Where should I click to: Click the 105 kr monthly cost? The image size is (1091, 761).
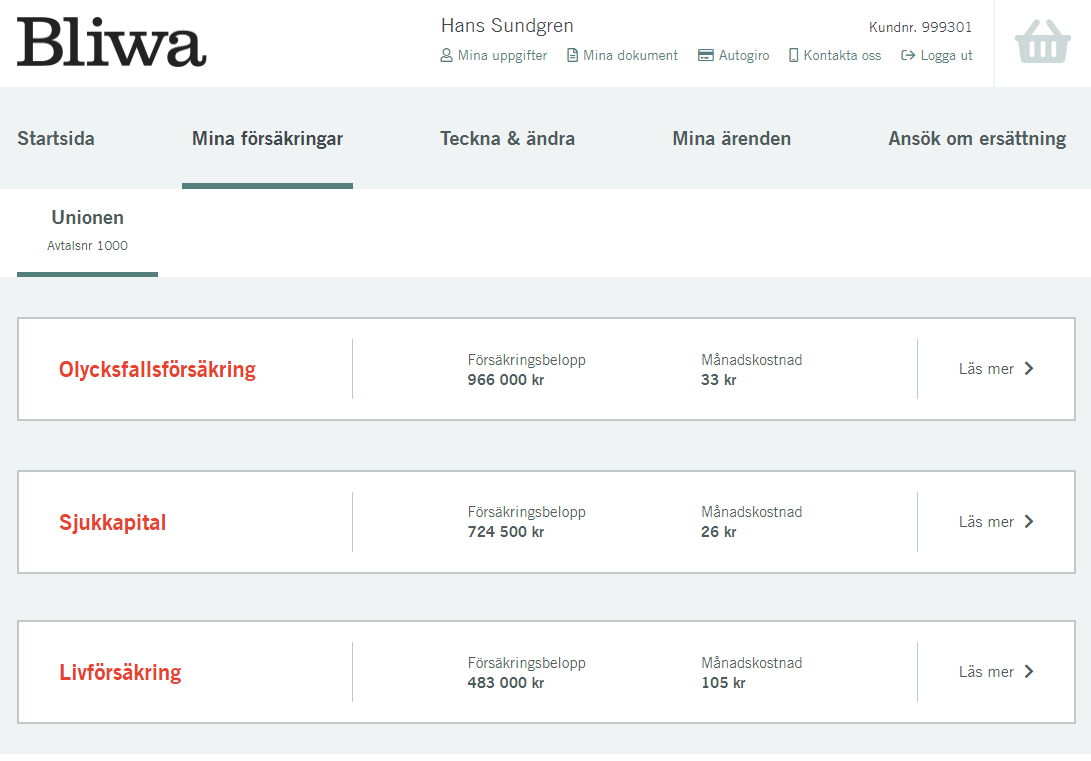click(723, 683)
